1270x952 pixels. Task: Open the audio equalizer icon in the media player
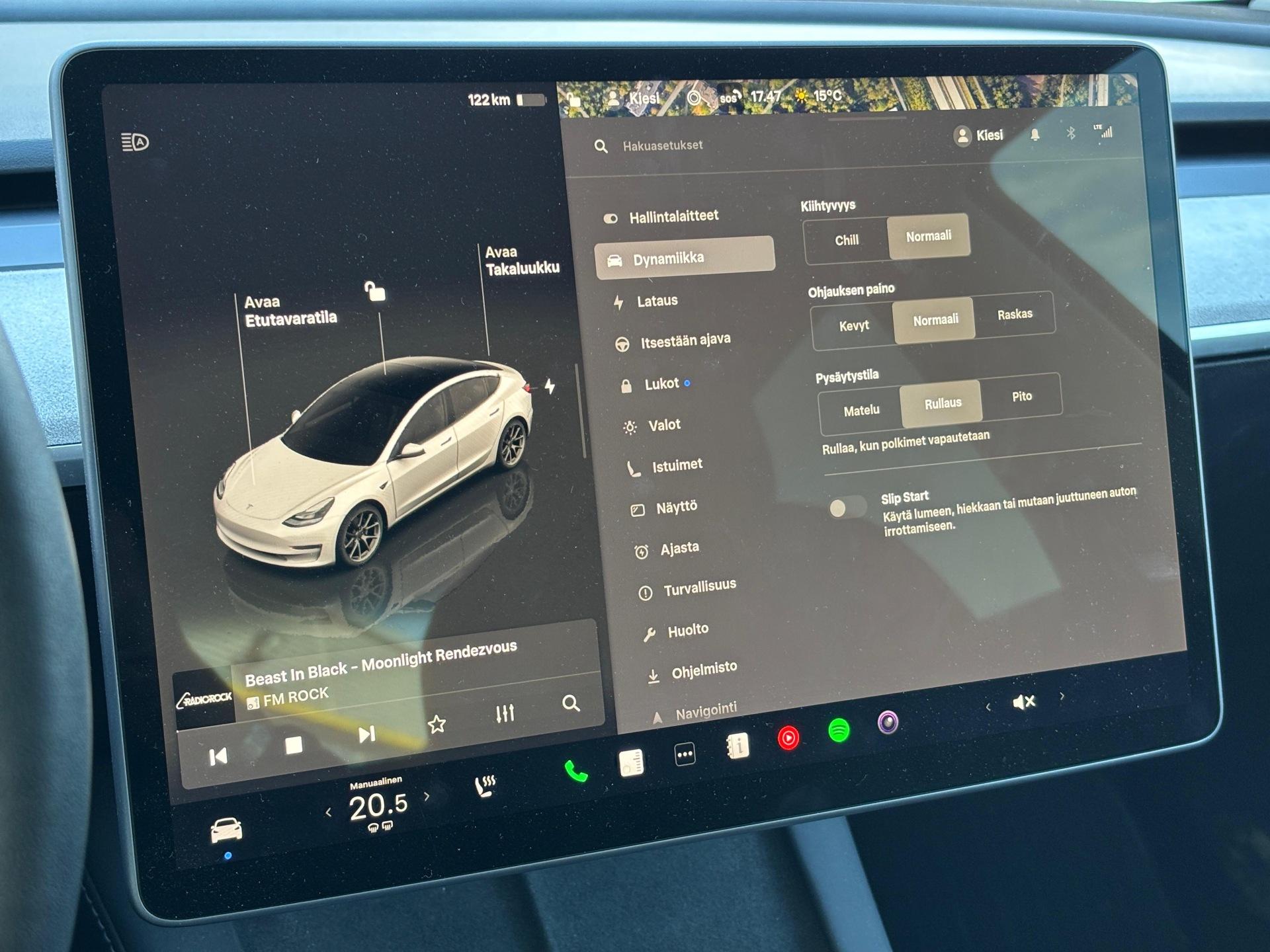coord(505,714)
